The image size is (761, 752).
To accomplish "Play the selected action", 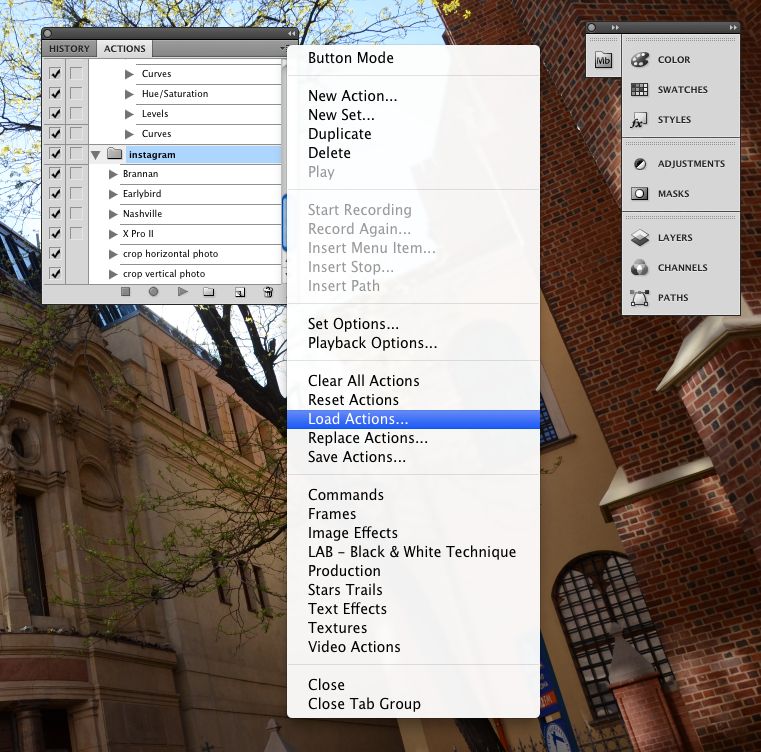I will [x=182, y=291].
